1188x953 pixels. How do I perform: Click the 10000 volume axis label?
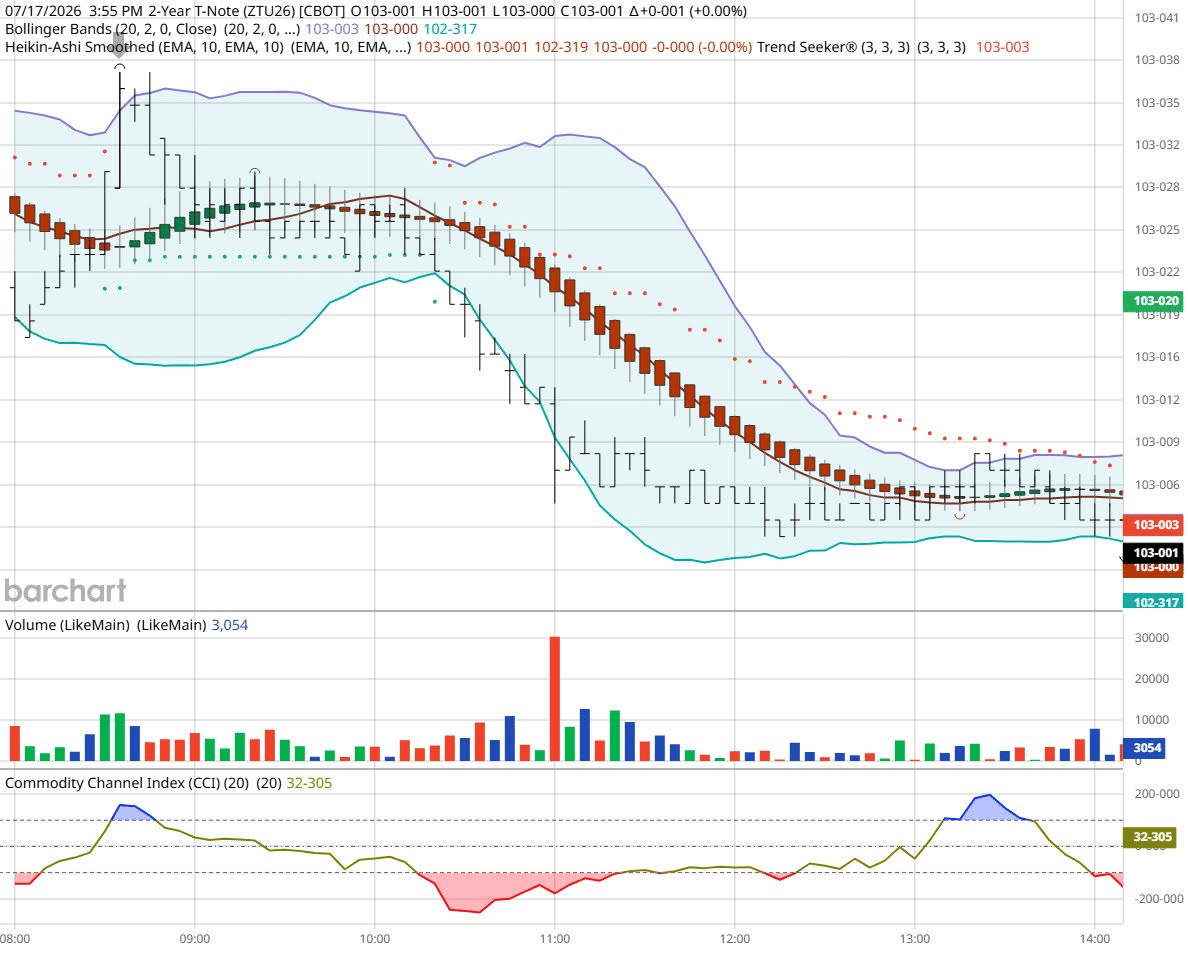[x=1152, y=720]
